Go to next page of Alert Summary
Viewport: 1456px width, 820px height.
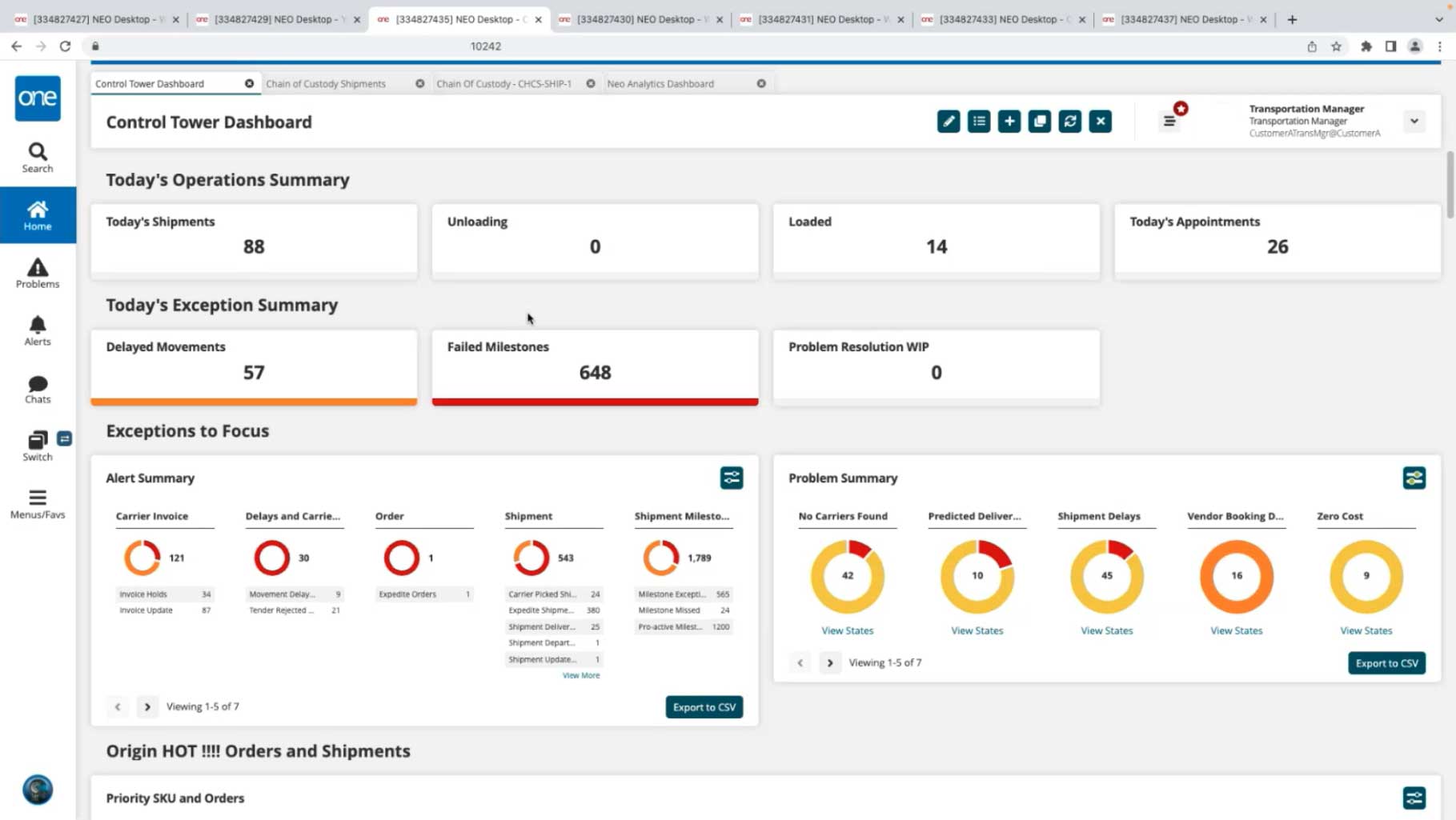point(147,706)
